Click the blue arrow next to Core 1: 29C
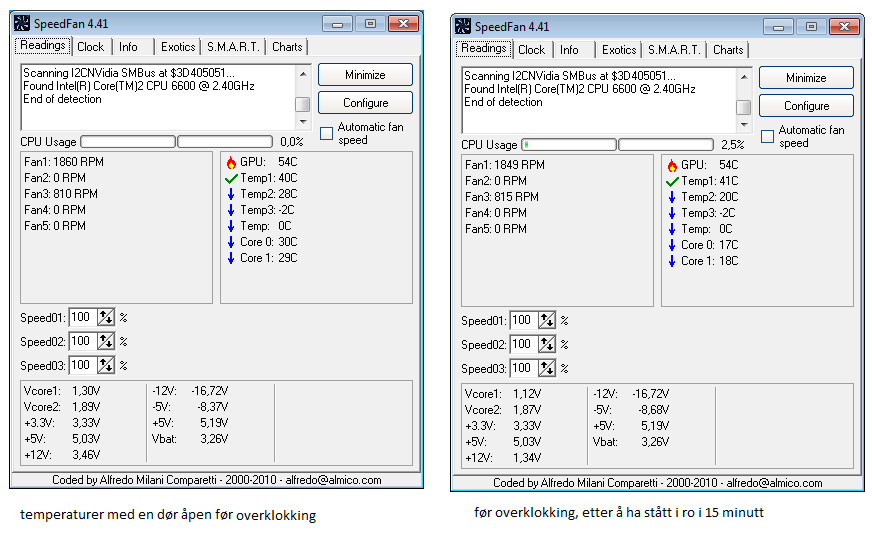Viewport: 872px width, 536px height. click(231, 258)
